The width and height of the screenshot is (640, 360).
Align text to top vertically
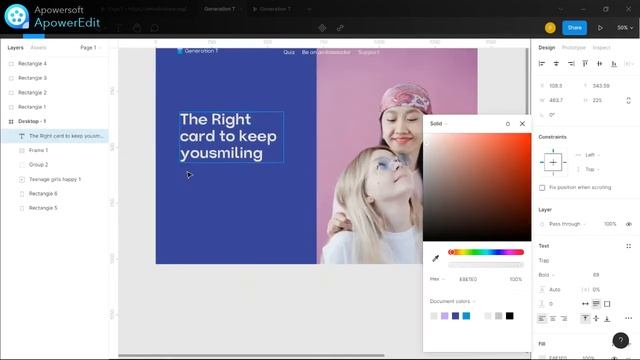click(x=585, y=318)
